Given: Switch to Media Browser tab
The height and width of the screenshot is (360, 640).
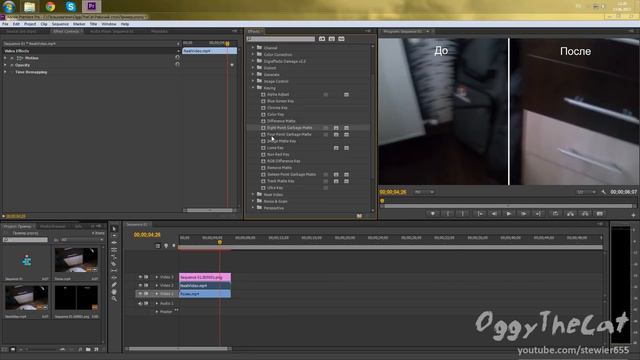Looking at the screenshot, I should click(53, 226).
